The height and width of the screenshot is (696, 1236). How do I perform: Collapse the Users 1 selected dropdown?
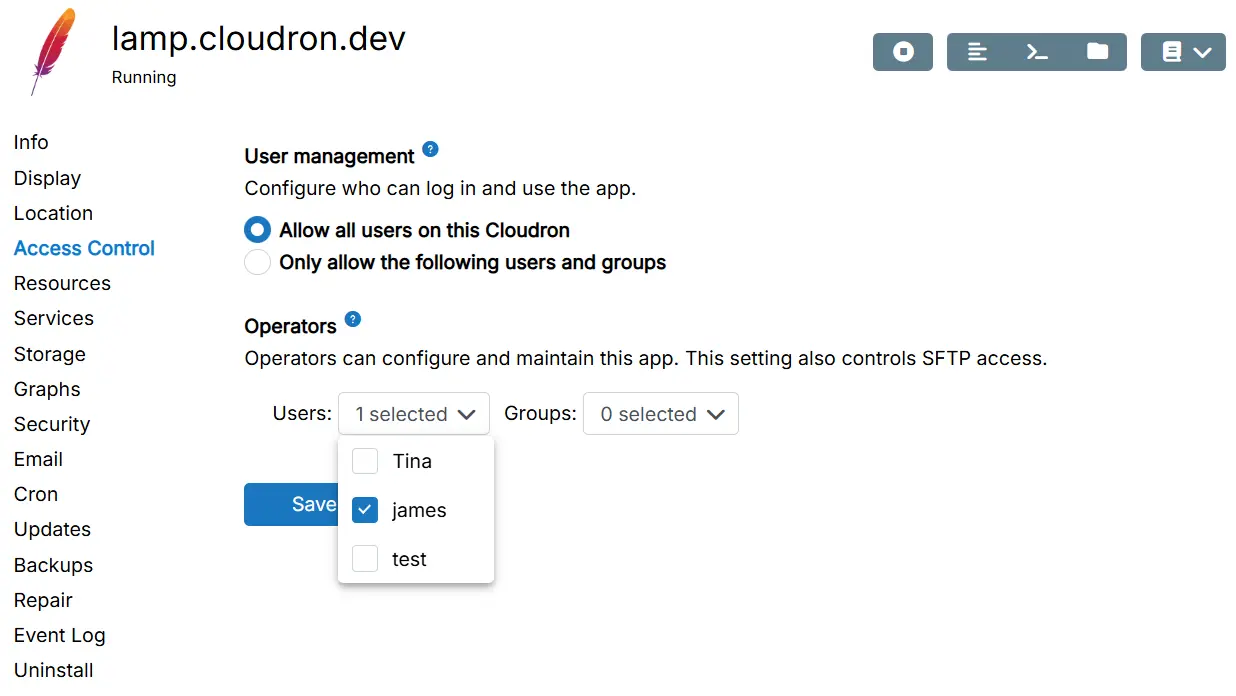tap(414, 414)
